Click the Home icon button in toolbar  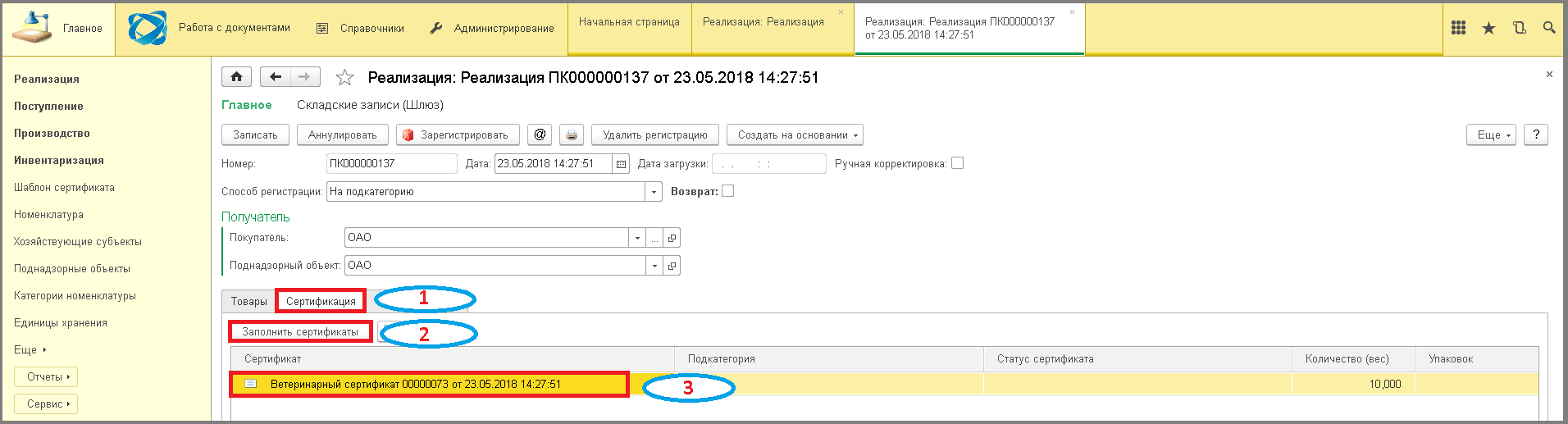pos(236,77)
